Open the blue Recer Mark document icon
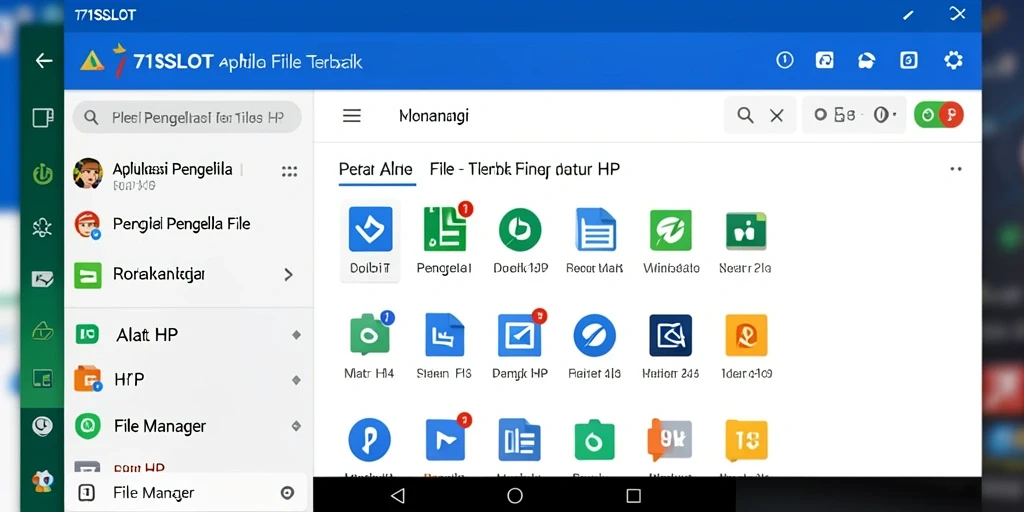This screenshot has width=1024, height=512. point(596,229)
